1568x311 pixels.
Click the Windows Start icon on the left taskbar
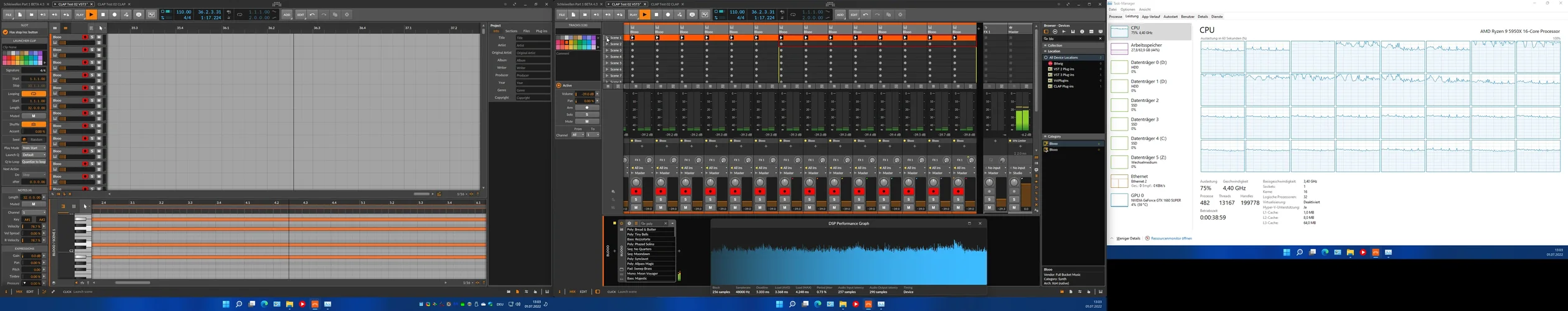pyautogui.click(x=226, y=304)
